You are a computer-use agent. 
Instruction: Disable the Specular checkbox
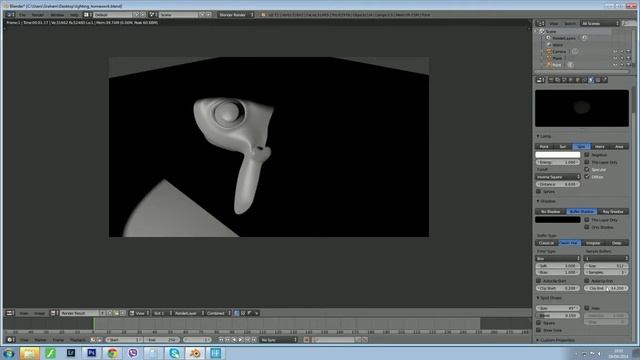[587, 169]
